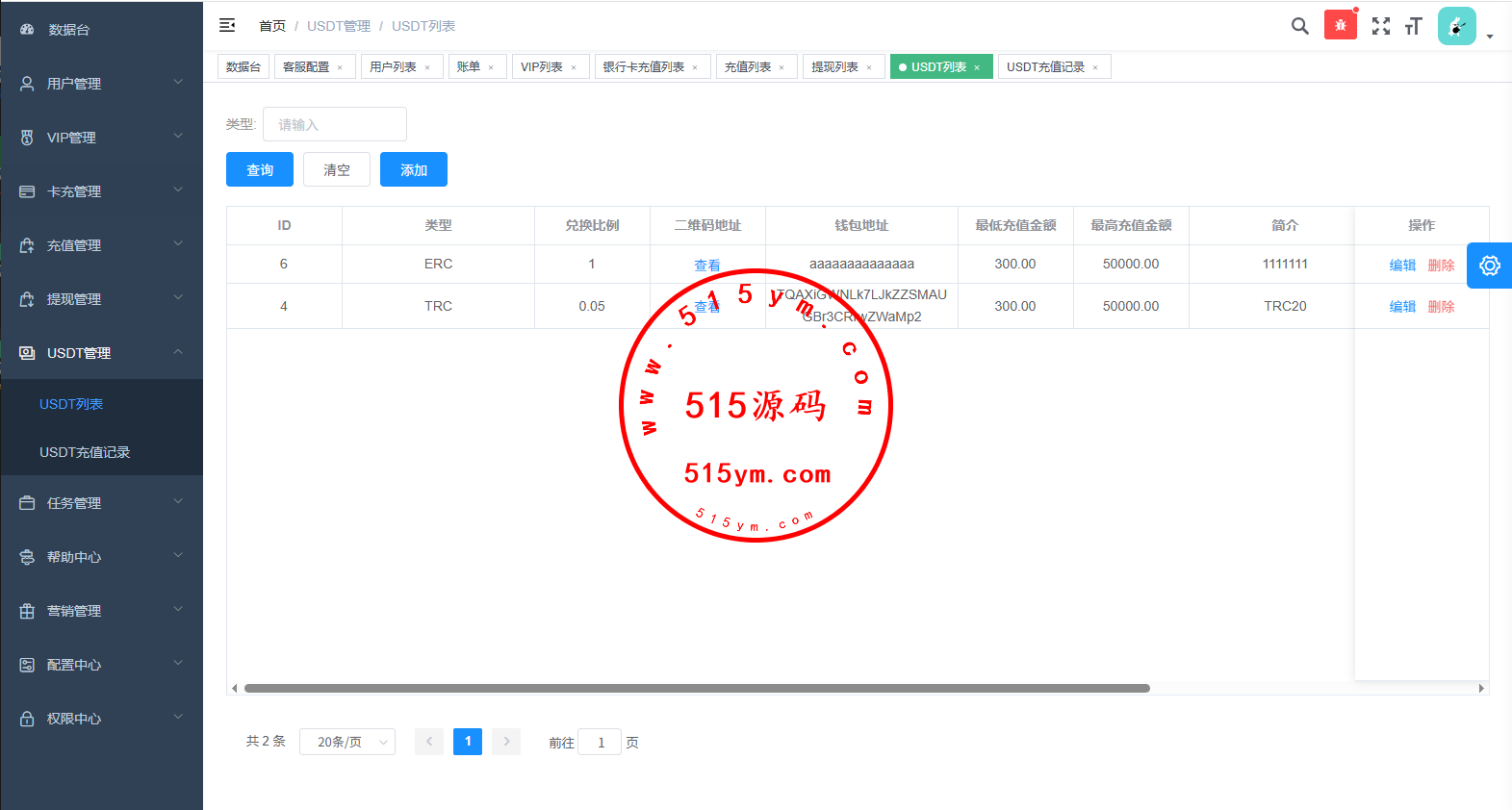1512x810 pixels.
Task: Click 编辑 for the ERC row
Action: pos(1402,266)
